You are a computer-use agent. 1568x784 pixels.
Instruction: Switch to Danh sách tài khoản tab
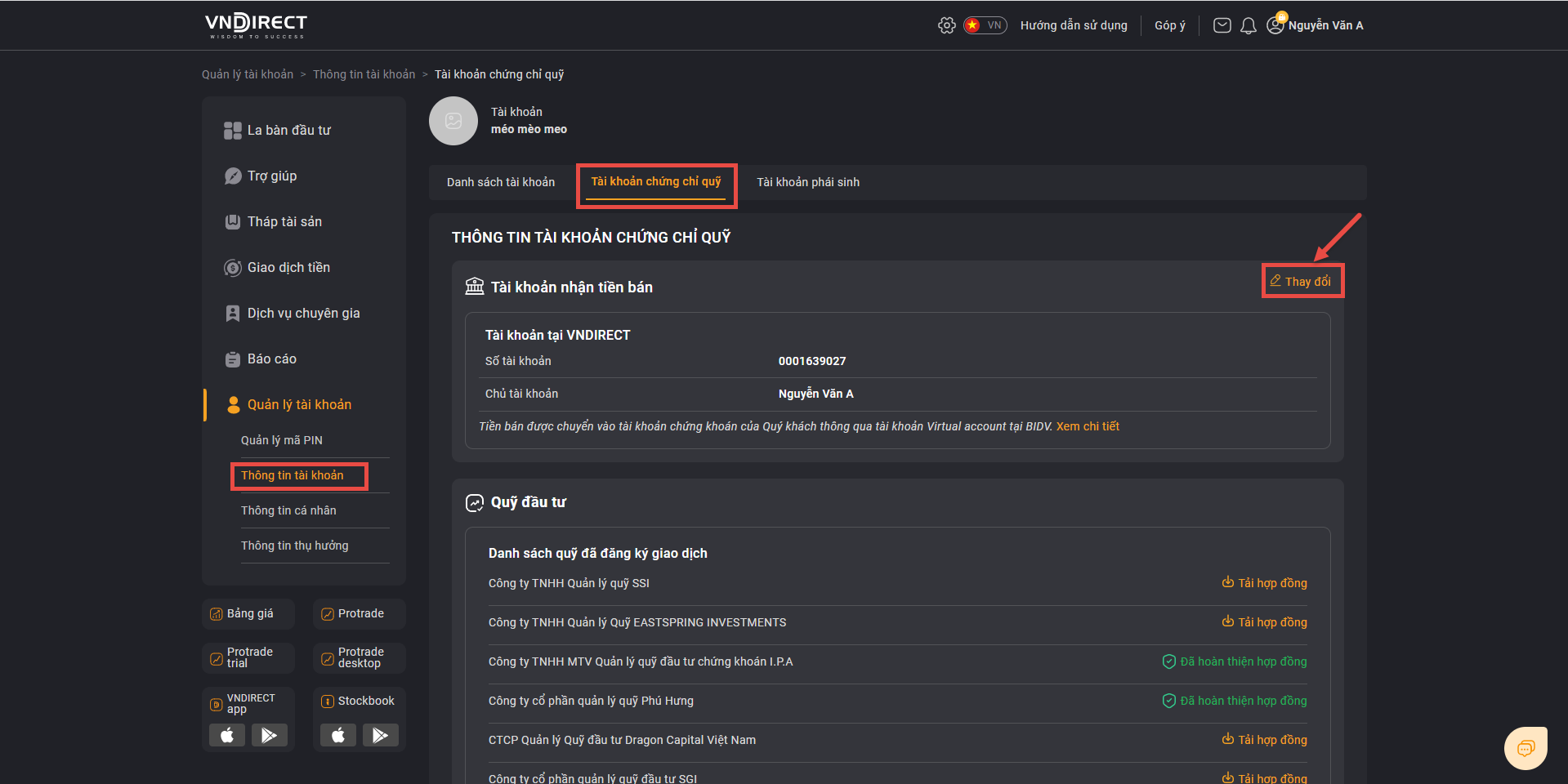tap(501, 182)
